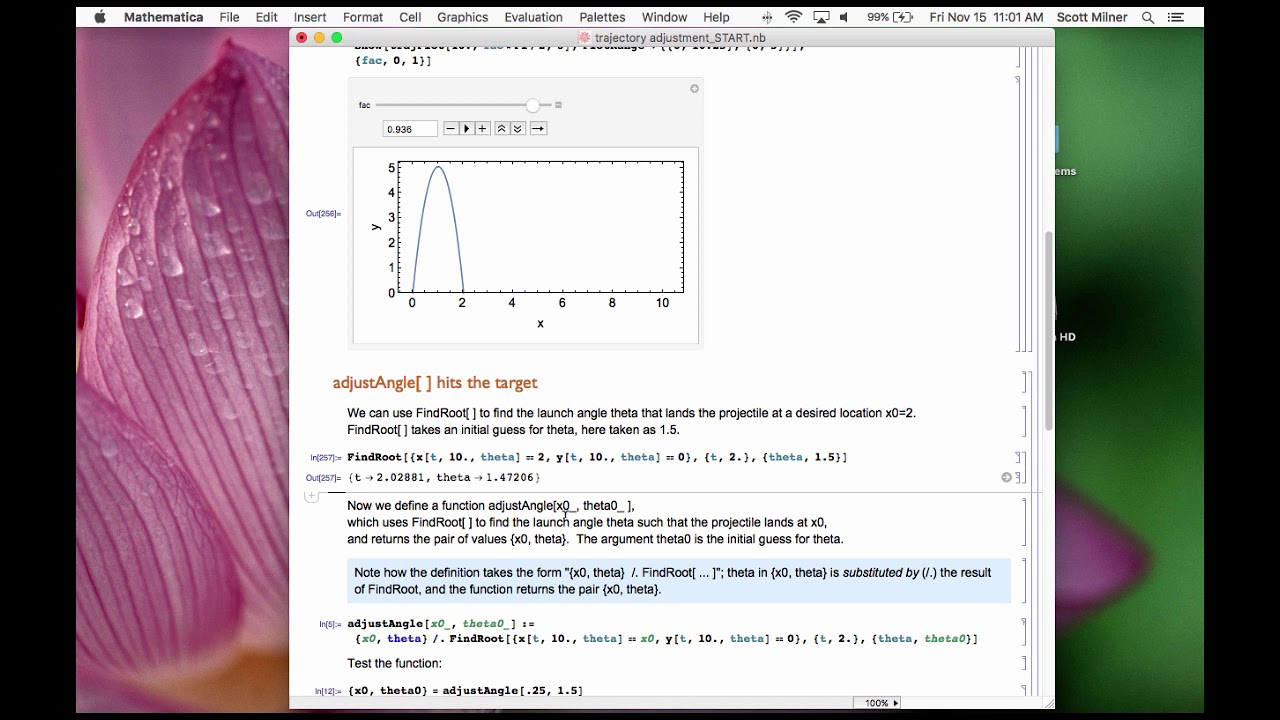Click the trajectory plot graphic
The image size is (1280, 720).
526,245
